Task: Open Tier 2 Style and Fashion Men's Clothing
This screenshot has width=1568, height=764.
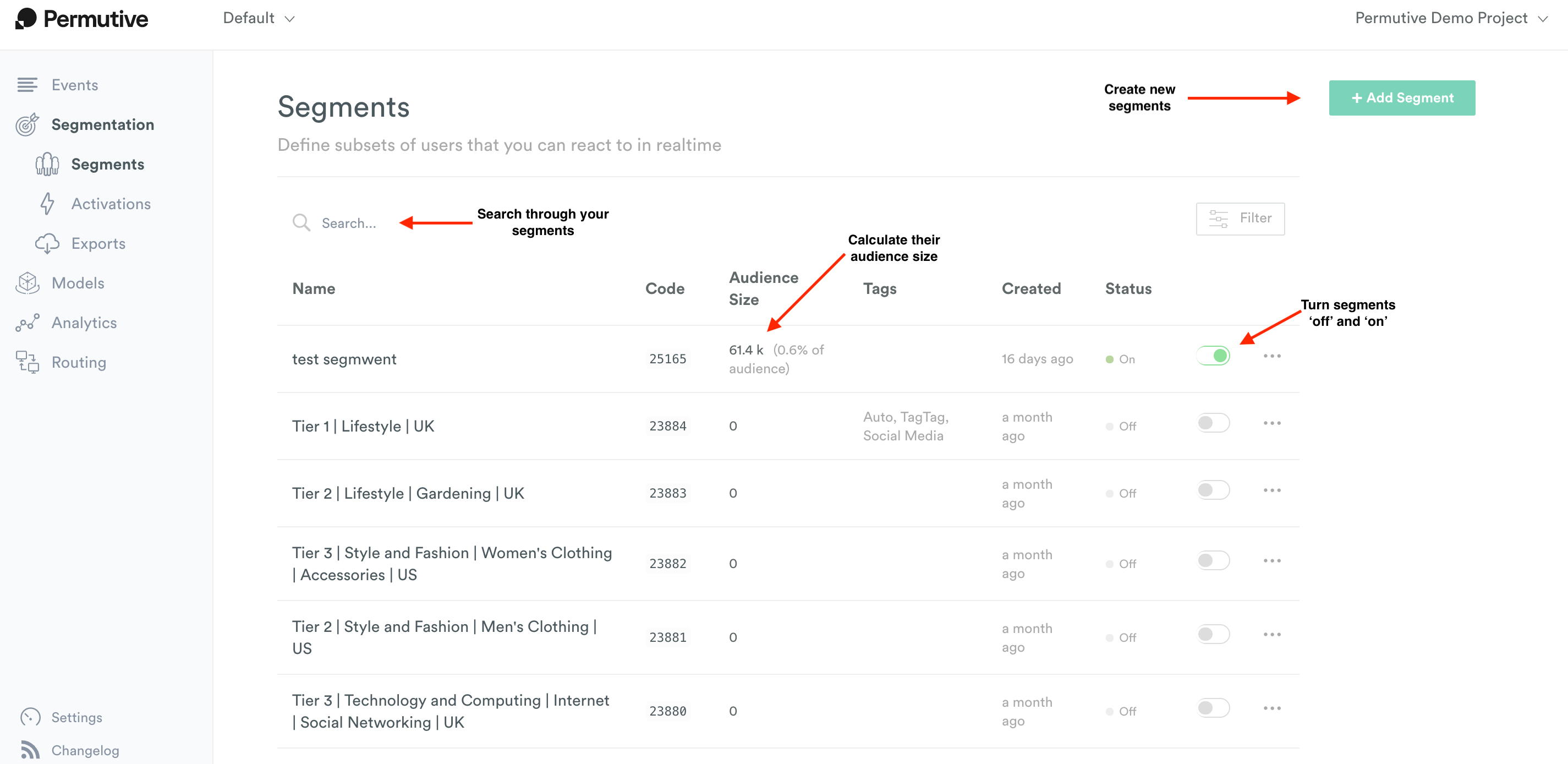Action: click(445, 637)
